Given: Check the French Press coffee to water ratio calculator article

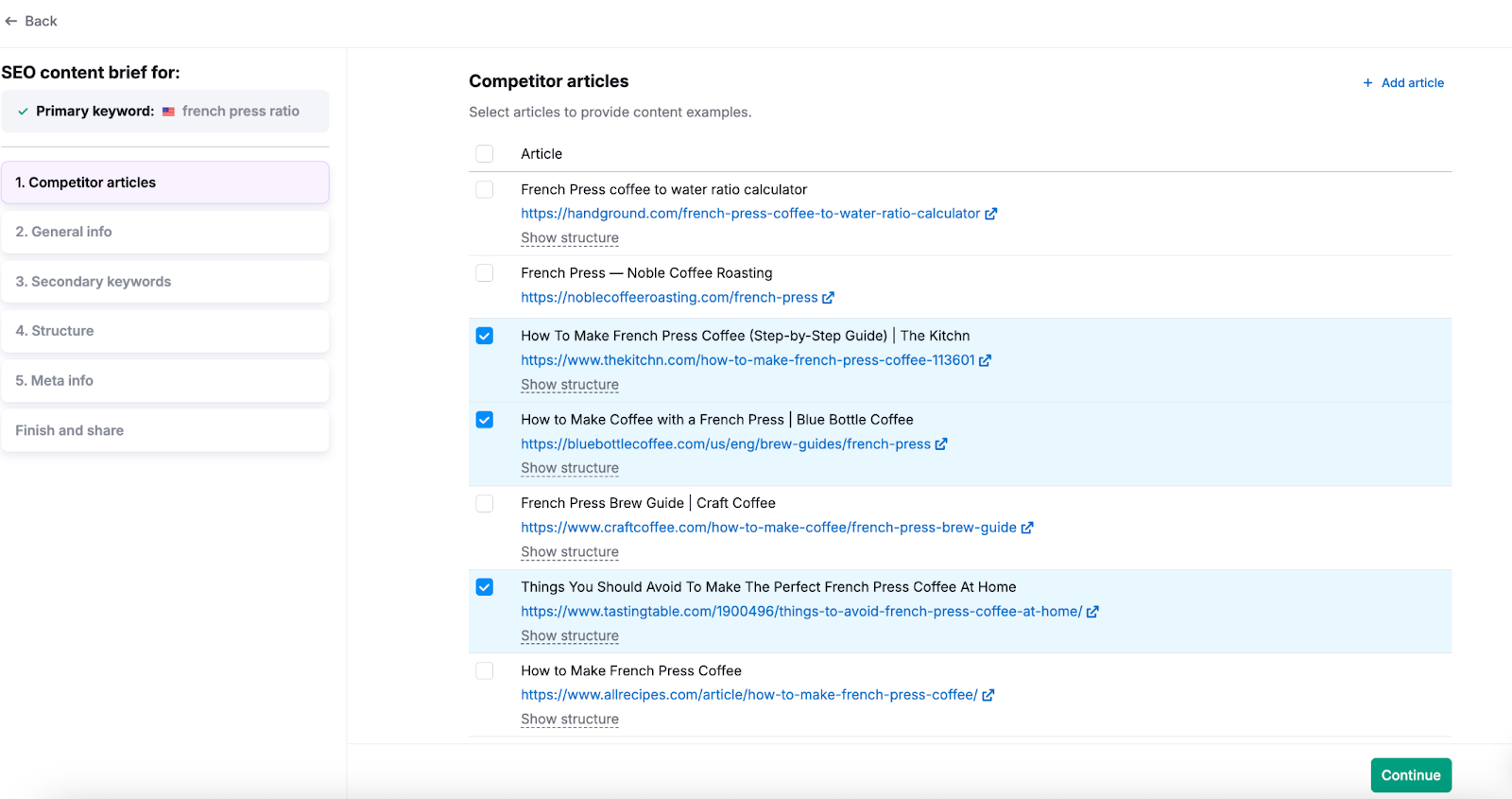Looking at the screenshot, I should coord(485,189).
